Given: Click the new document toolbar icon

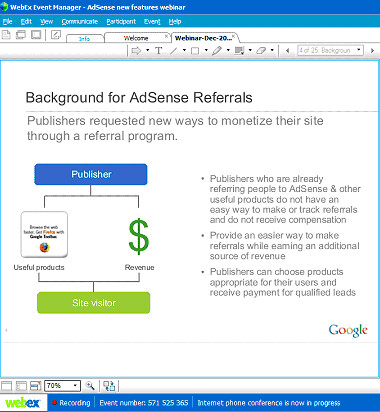Looking at the screenshot, I should pyautogui.click(x=6, y=34).
